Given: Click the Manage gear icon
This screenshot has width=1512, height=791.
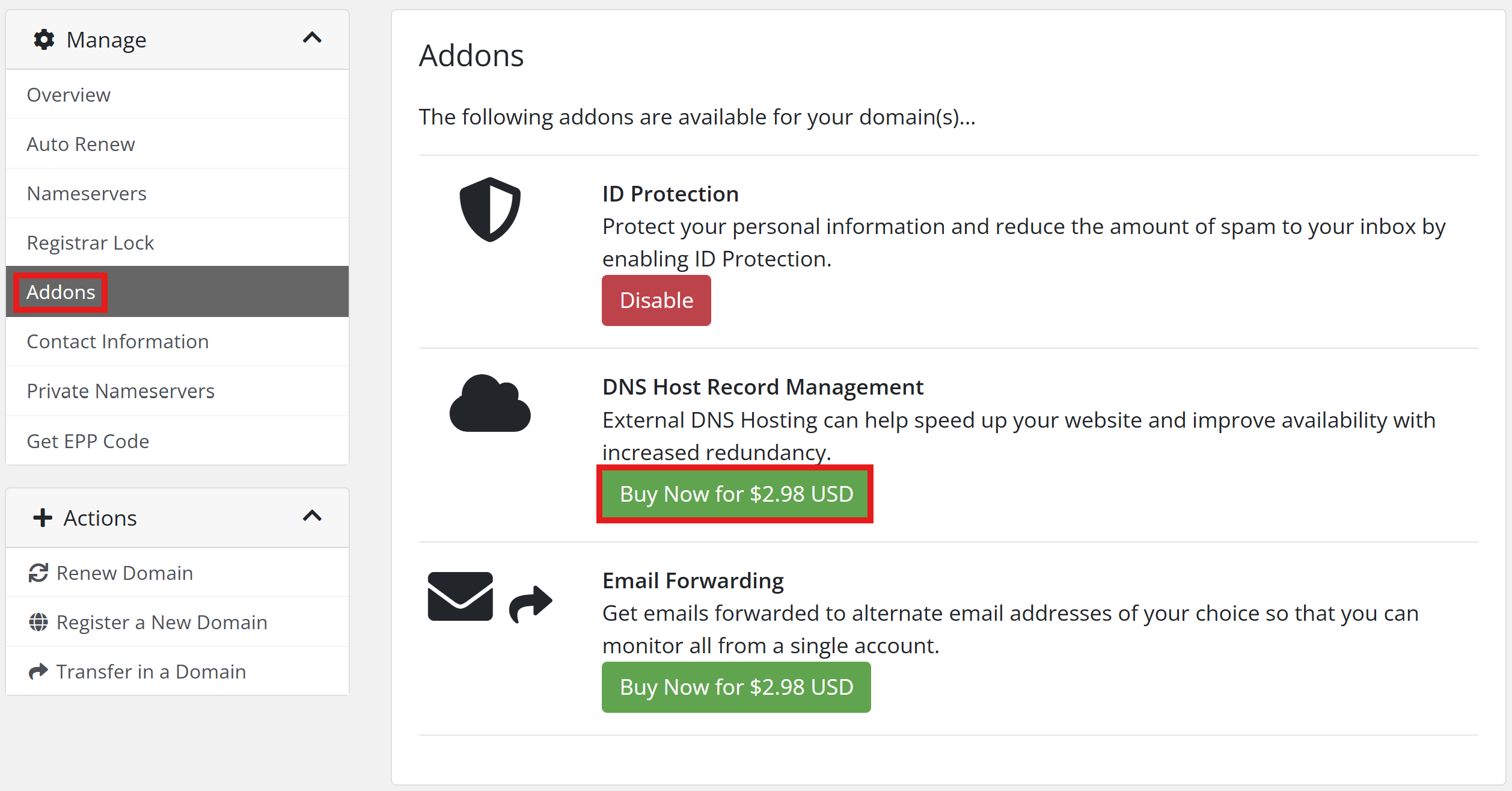Looking at the screenshot, I should [x=44, y=40].
